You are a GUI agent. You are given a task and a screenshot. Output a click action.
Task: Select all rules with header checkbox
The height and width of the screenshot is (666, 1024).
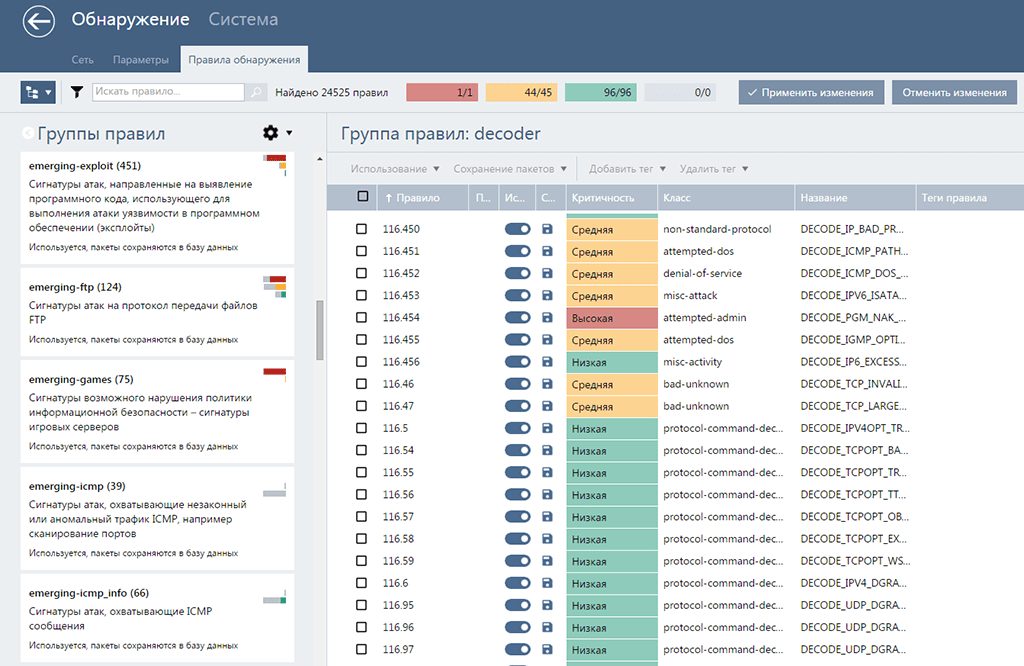point(362,197)
